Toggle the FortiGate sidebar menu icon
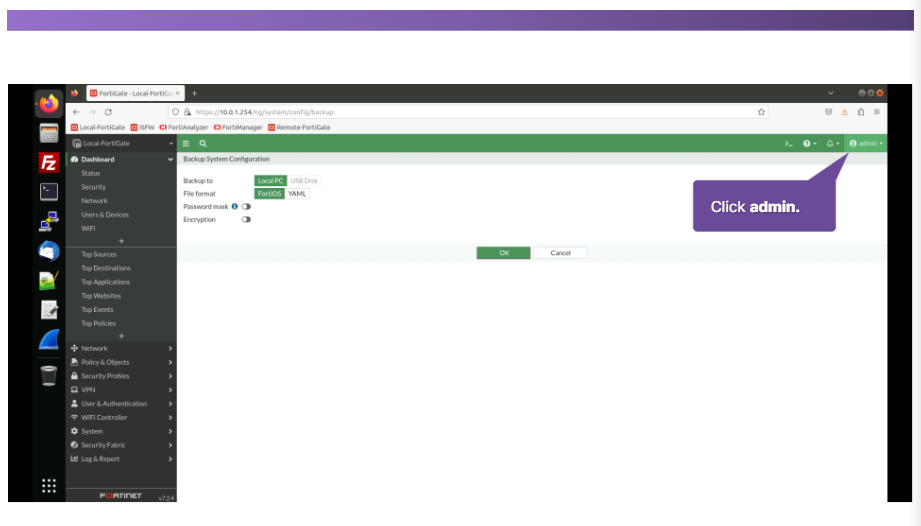 tap(186, 143)
